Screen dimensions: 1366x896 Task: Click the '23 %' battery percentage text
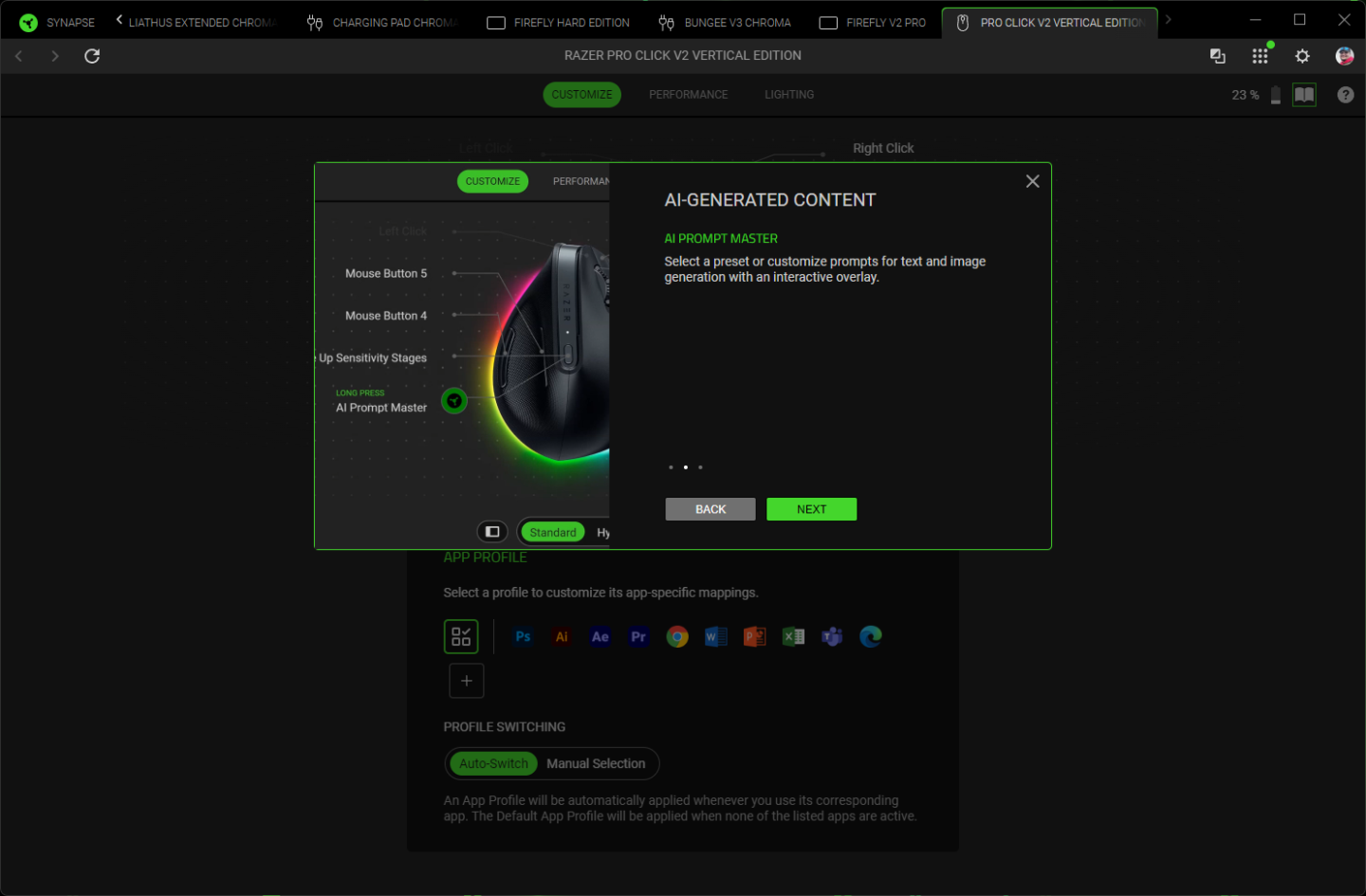coord(1246,95)
